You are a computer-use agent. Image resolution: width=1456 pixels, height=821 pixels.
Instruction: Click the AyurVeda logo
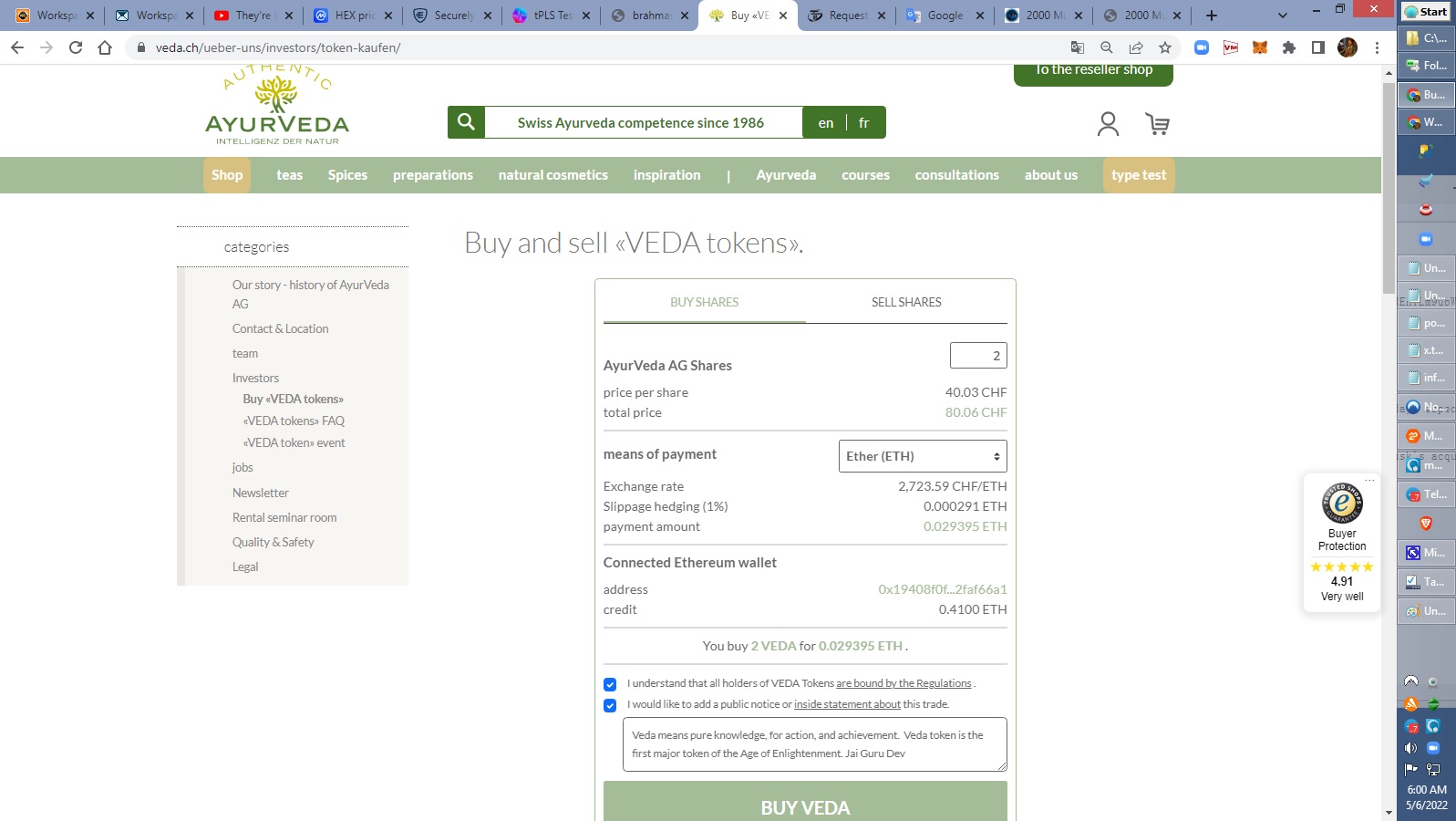[x=277, y=105]
